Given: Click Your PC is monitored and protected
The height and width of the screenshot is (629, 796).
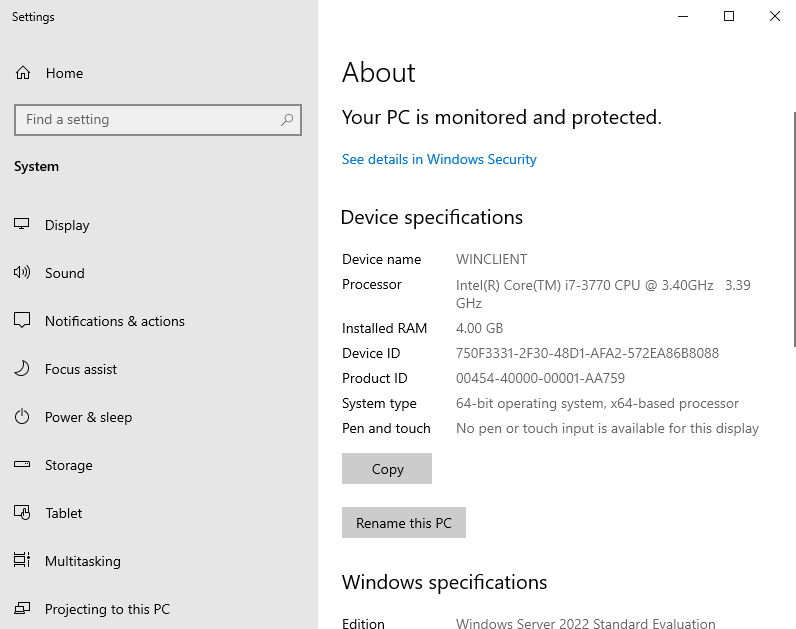Looking at the screenshot, I should click(x=502, y=118).
